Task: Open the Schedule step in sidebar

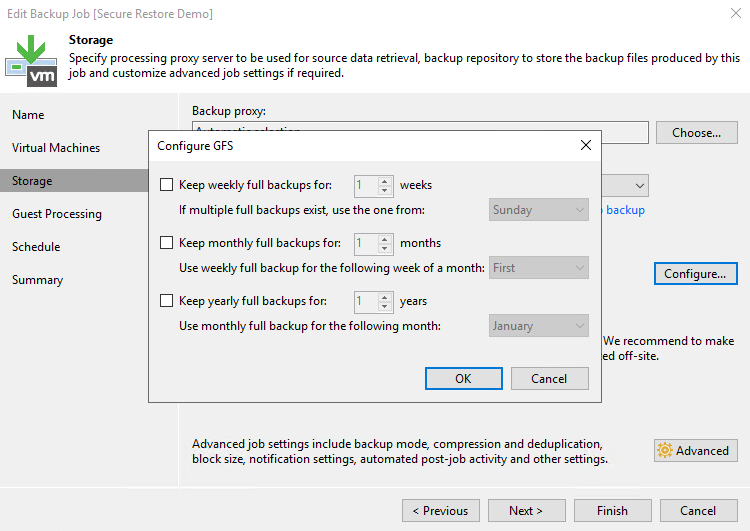Action: (x=36, y=247)
